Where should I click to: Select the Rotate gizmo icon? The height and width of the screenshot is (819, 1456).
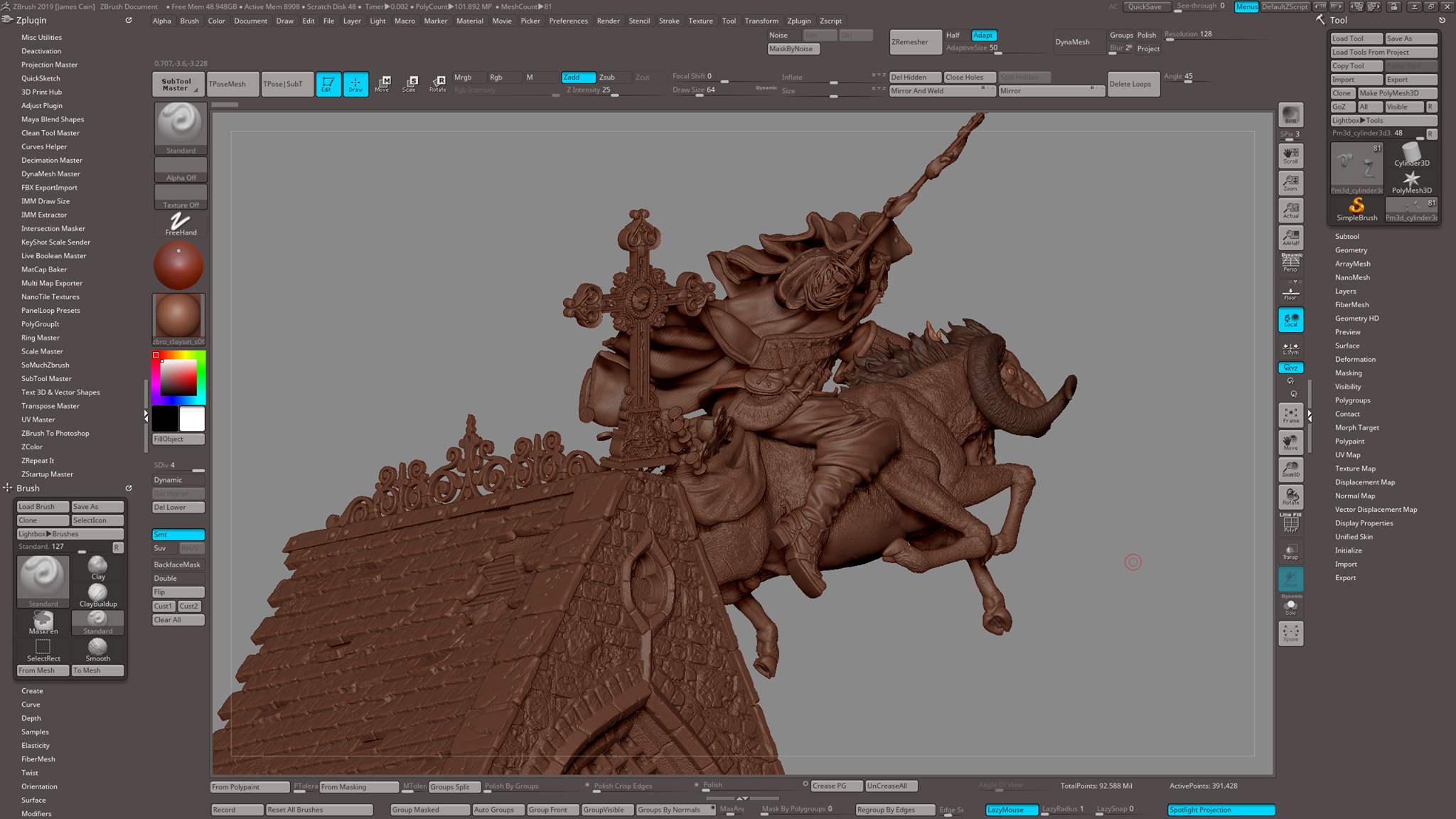438,84
